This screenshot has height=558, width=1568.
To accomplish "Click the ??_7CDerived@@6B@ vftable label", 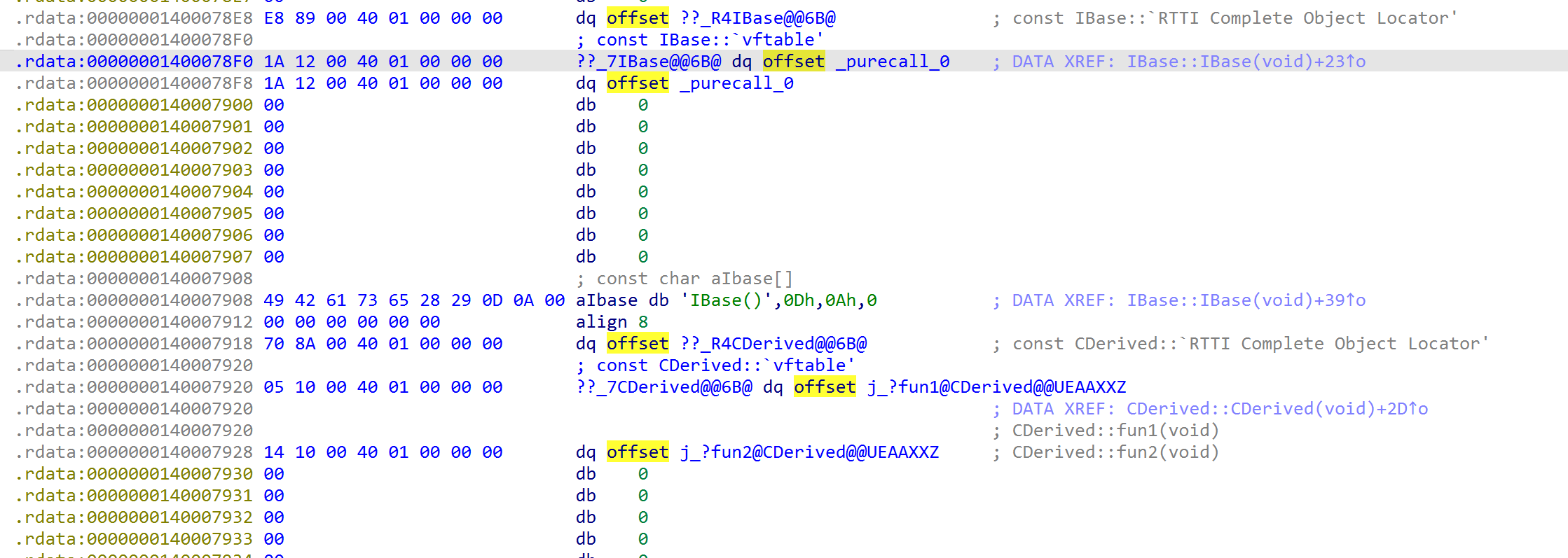I will [x=664, y=387].
